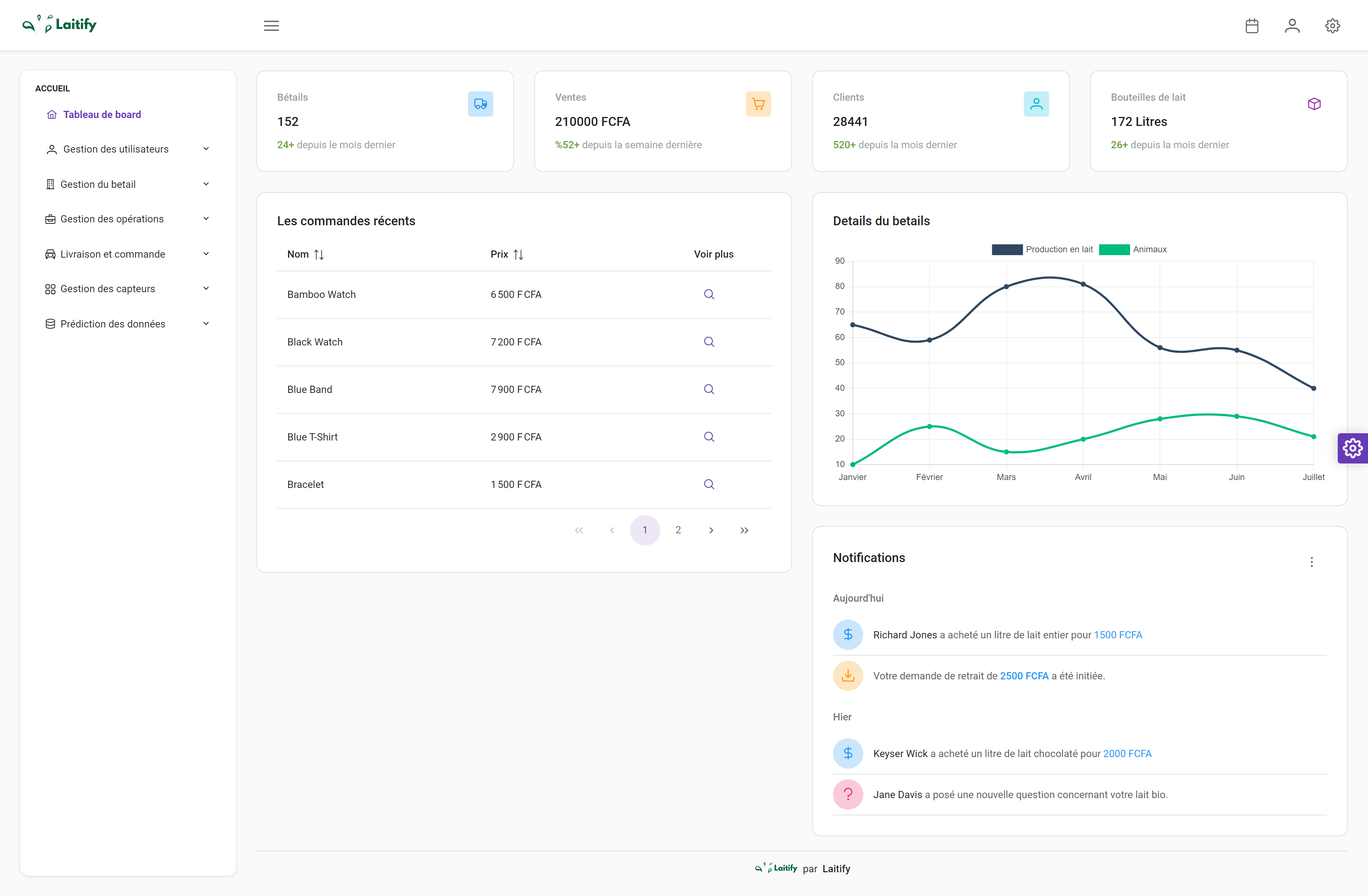Click dollar icon next to Keyser Wick notification

(x=848, y=754)
